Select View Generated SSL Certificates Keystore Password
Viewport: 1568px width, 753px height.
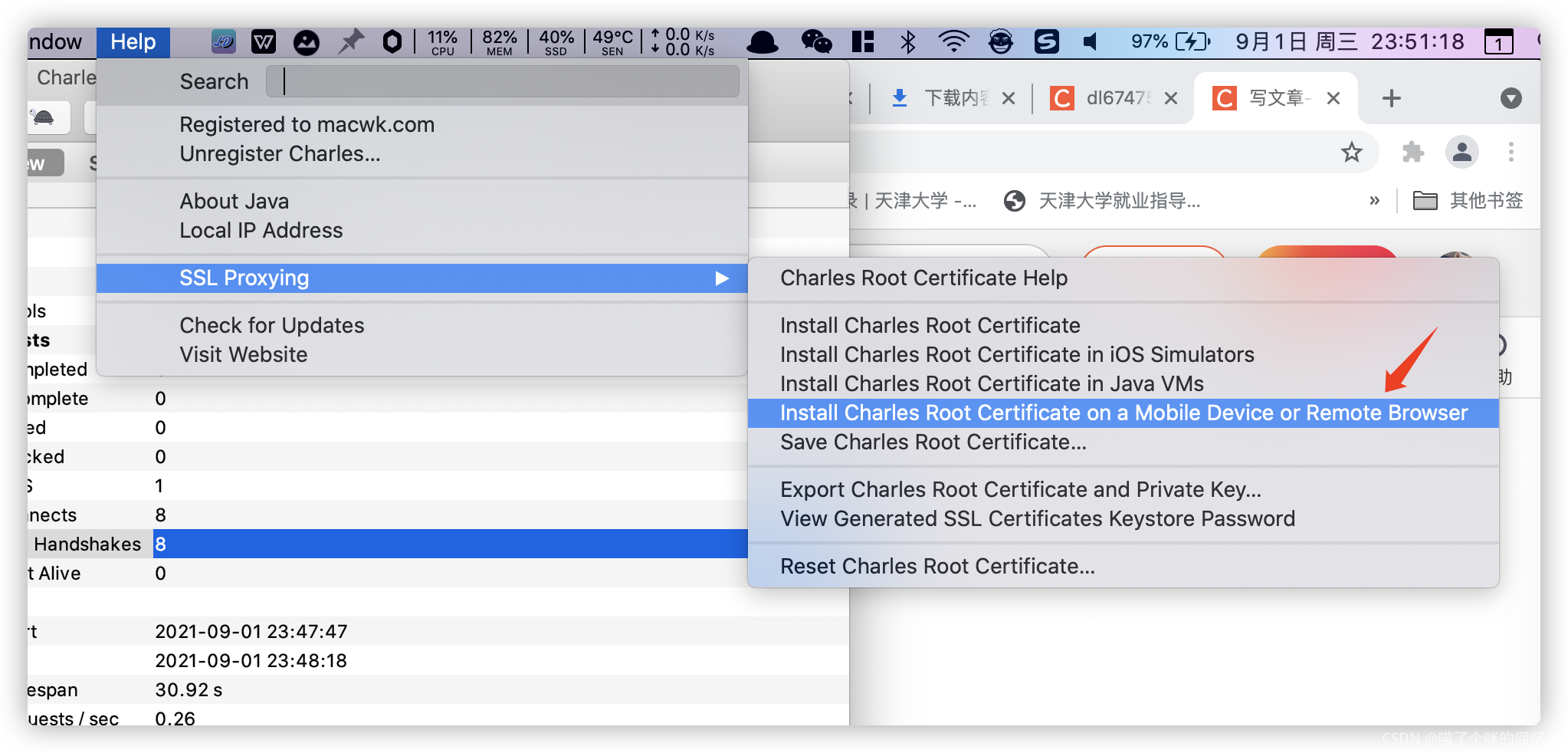coord(1037,518)
